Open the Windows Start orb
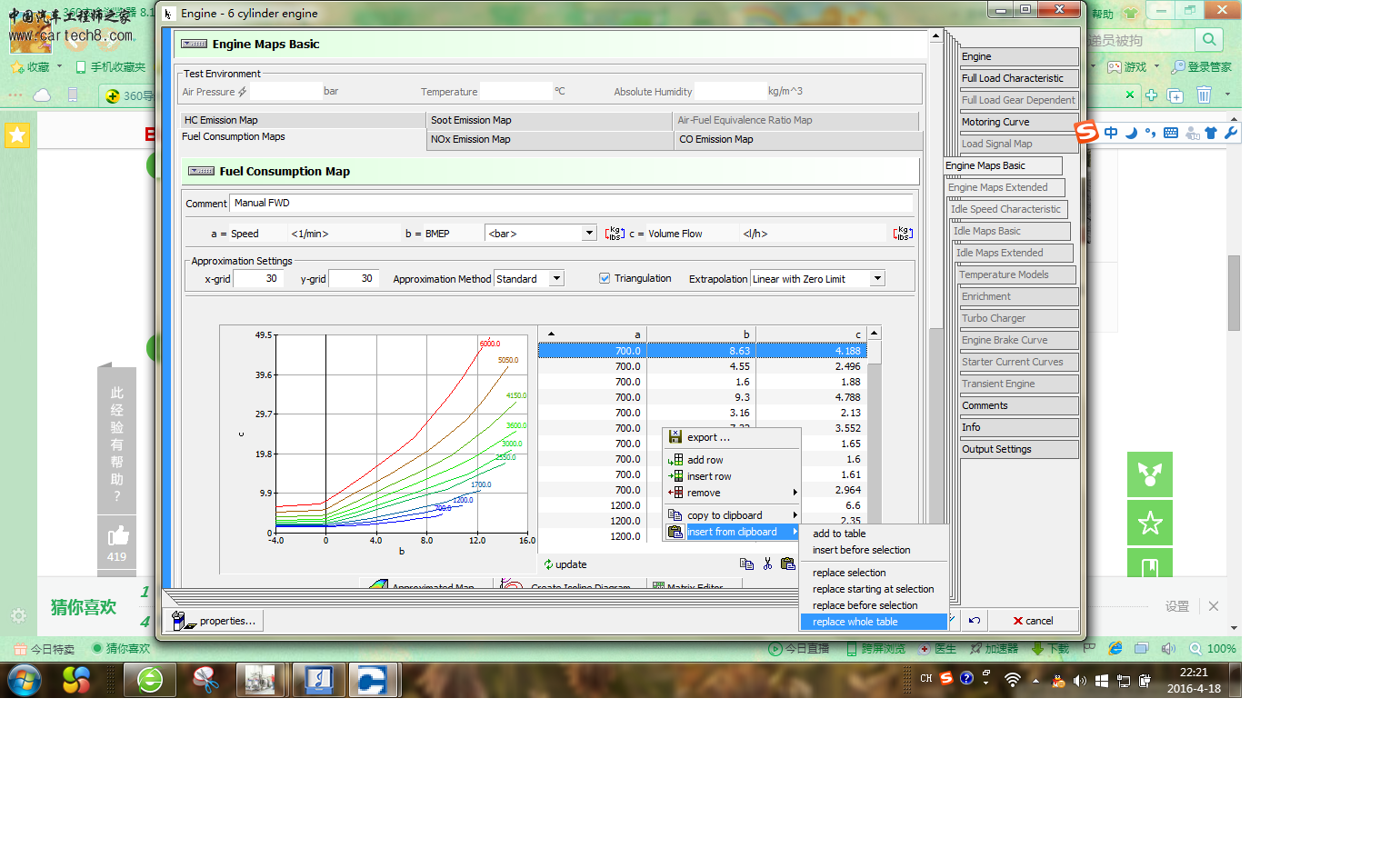This screenshot has height=858, width=1400. pyautogui.click(x=25, y=680)
